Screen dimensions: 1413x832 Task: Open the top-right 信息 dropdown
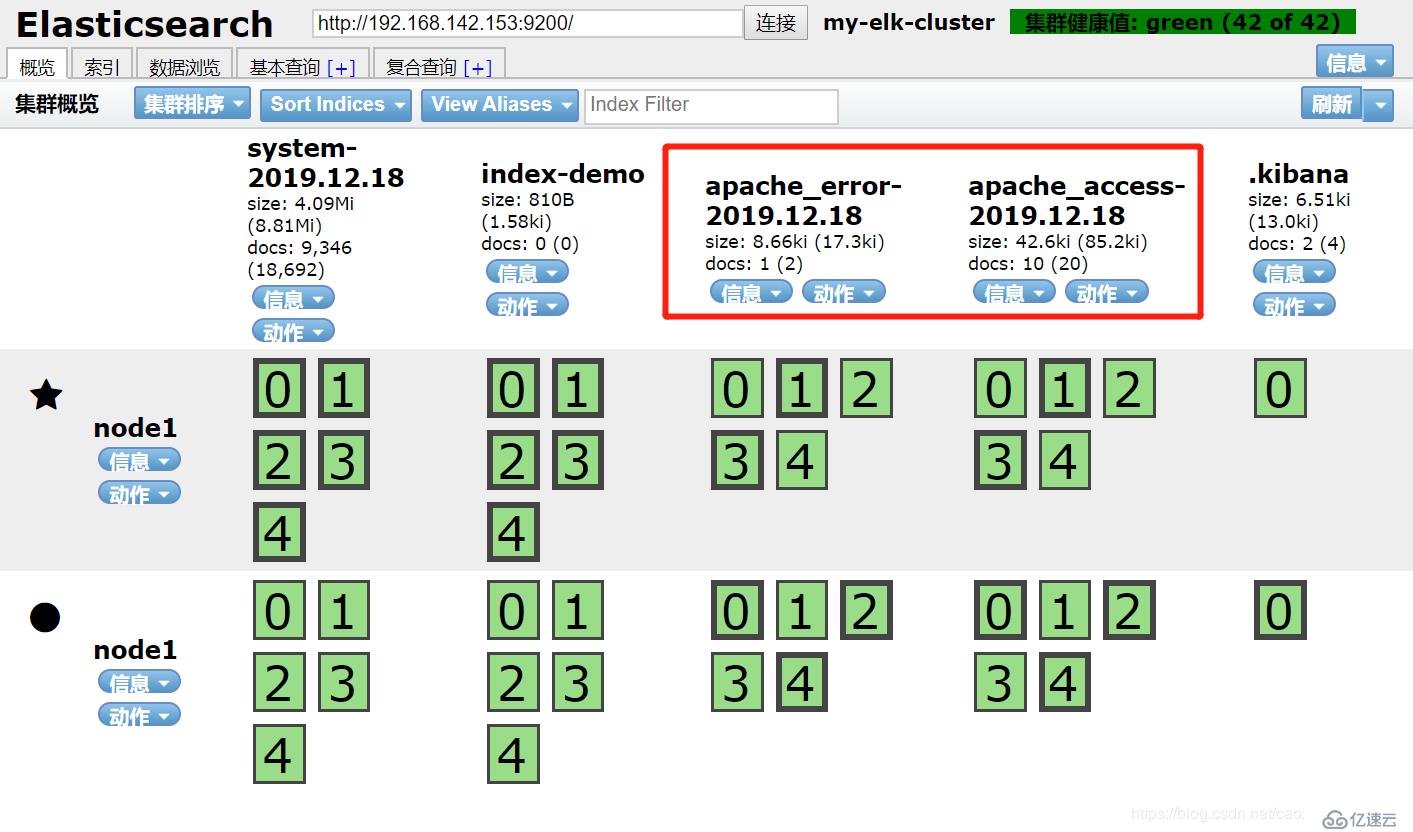(1354, 62)
